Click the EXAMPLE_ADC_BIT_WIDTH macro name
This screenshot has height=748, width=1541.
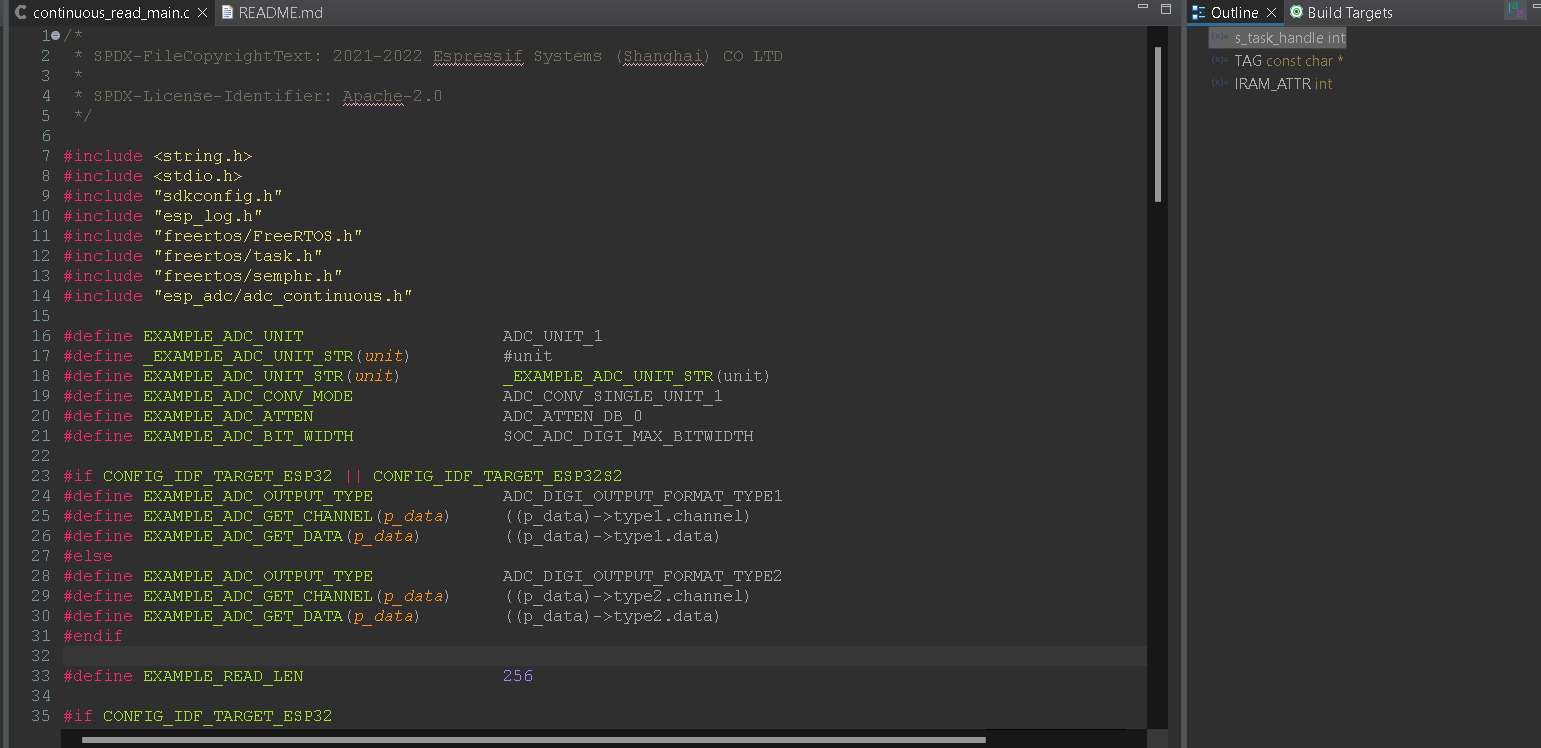pyautogui.click(x=248, y=436)
